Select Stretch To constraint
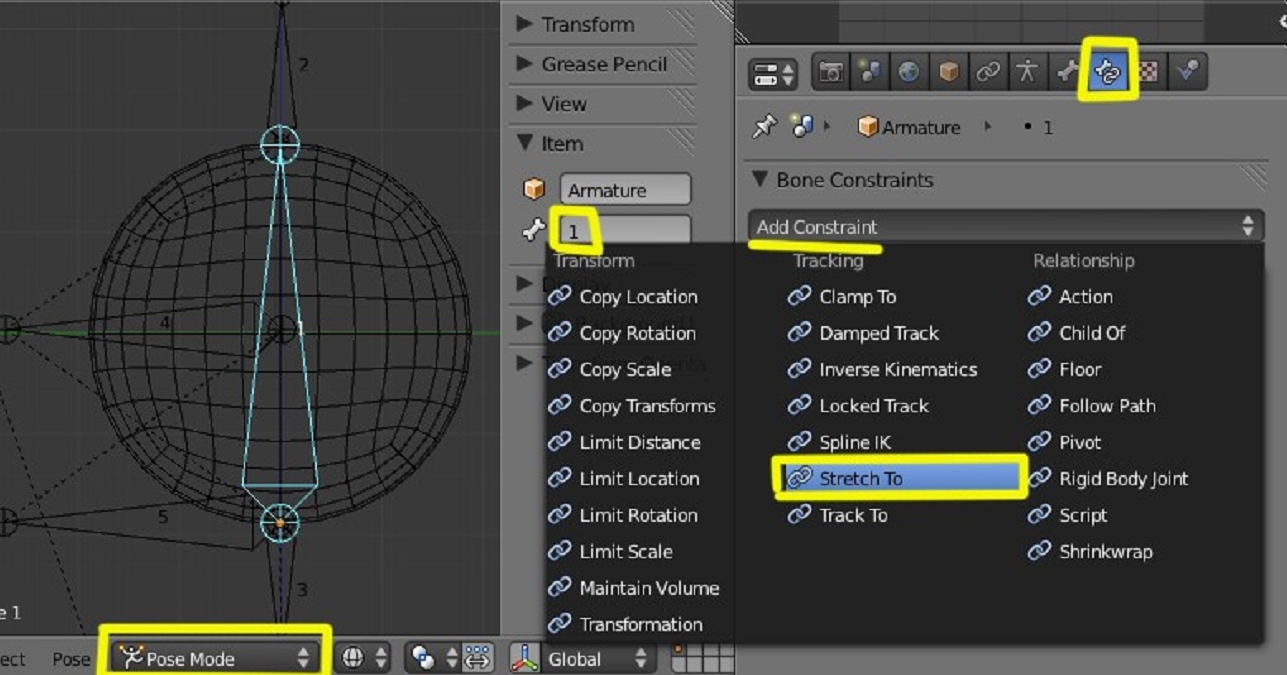The height and width of the screenshot is (675, 1287). click(x=902, y=478)
